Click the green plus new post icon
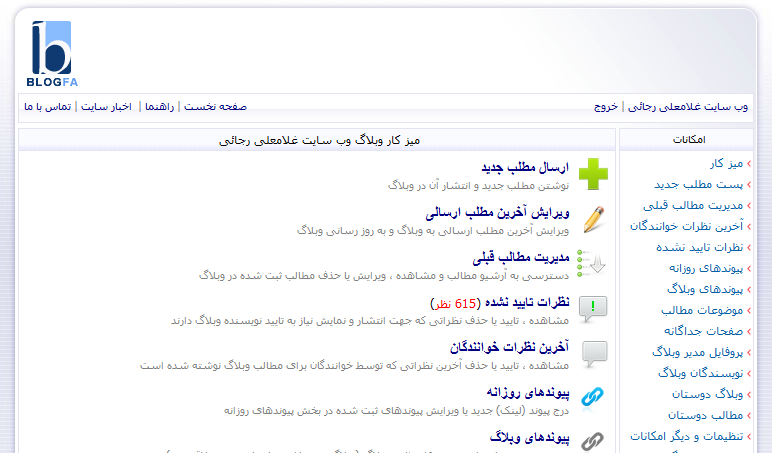772x453 pixels. pyautogui.click(x=593, y=174)
